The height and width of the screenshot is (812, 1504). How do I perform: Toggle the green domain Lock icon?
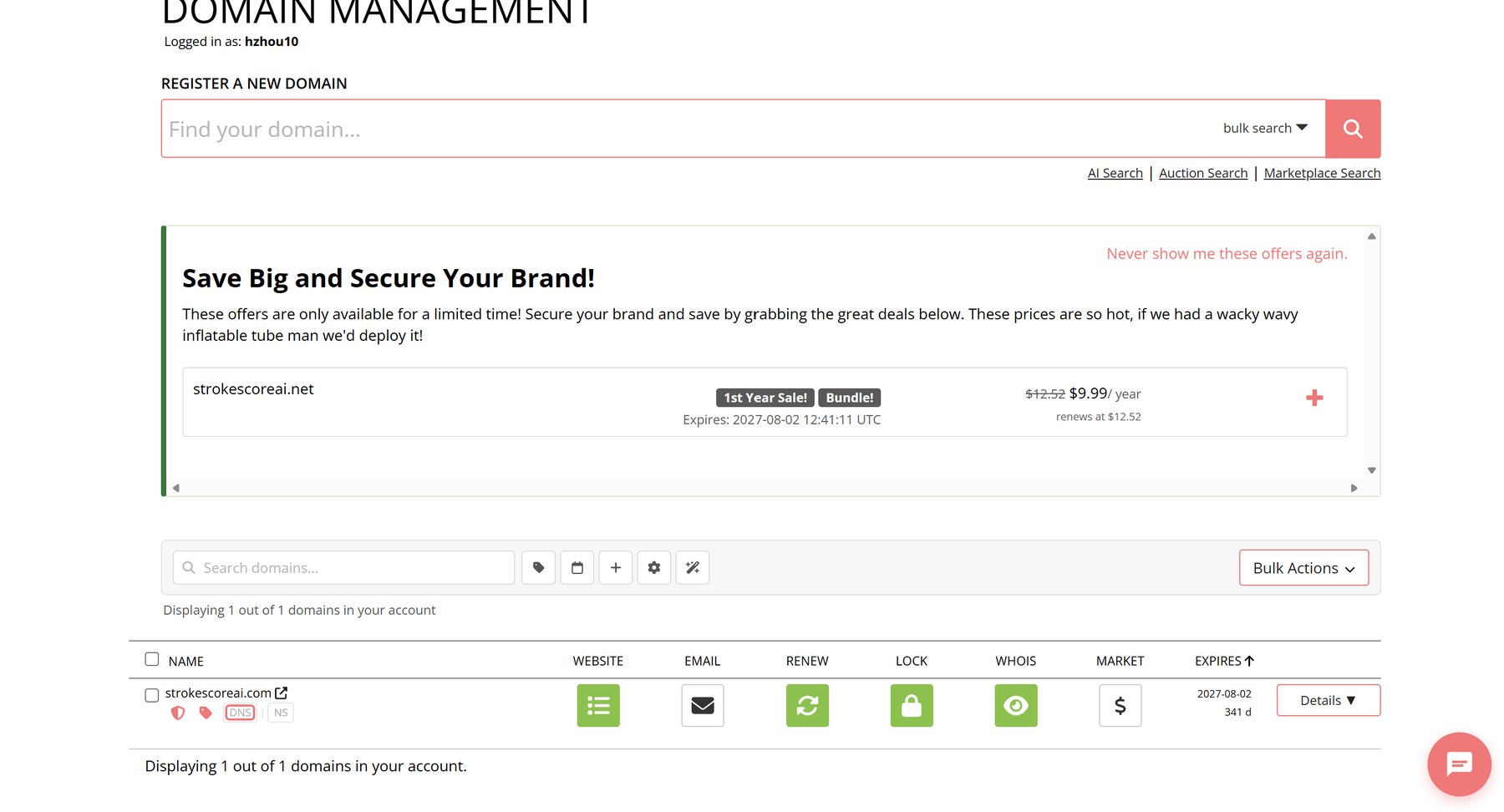pos(912,706)
